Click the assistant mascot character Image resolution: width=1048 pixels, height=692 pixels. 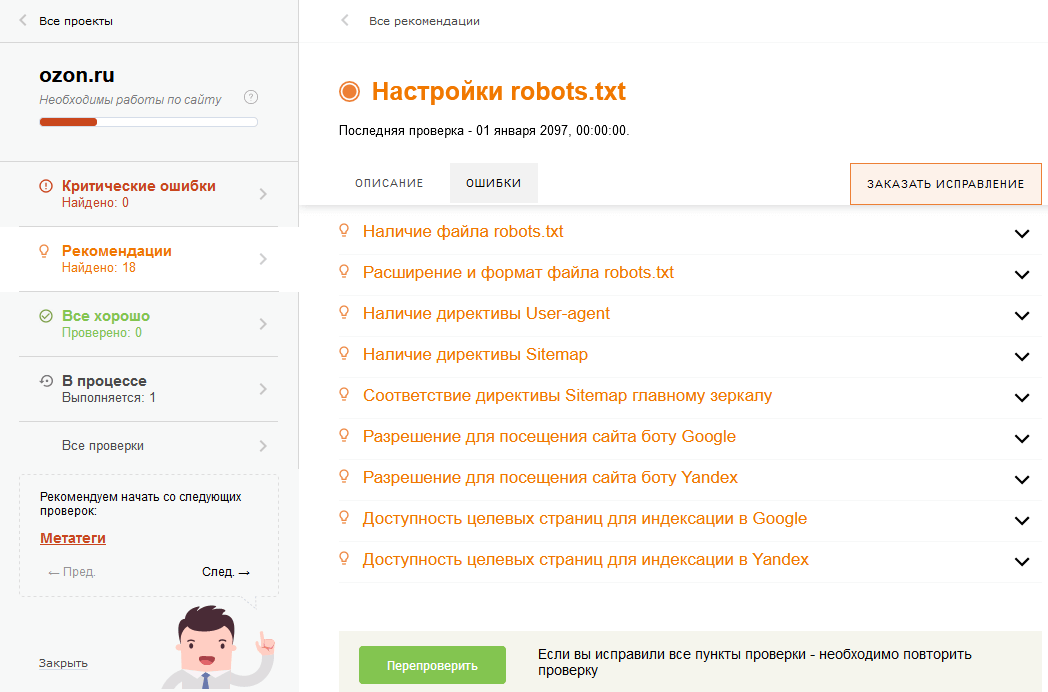[217, 647]
